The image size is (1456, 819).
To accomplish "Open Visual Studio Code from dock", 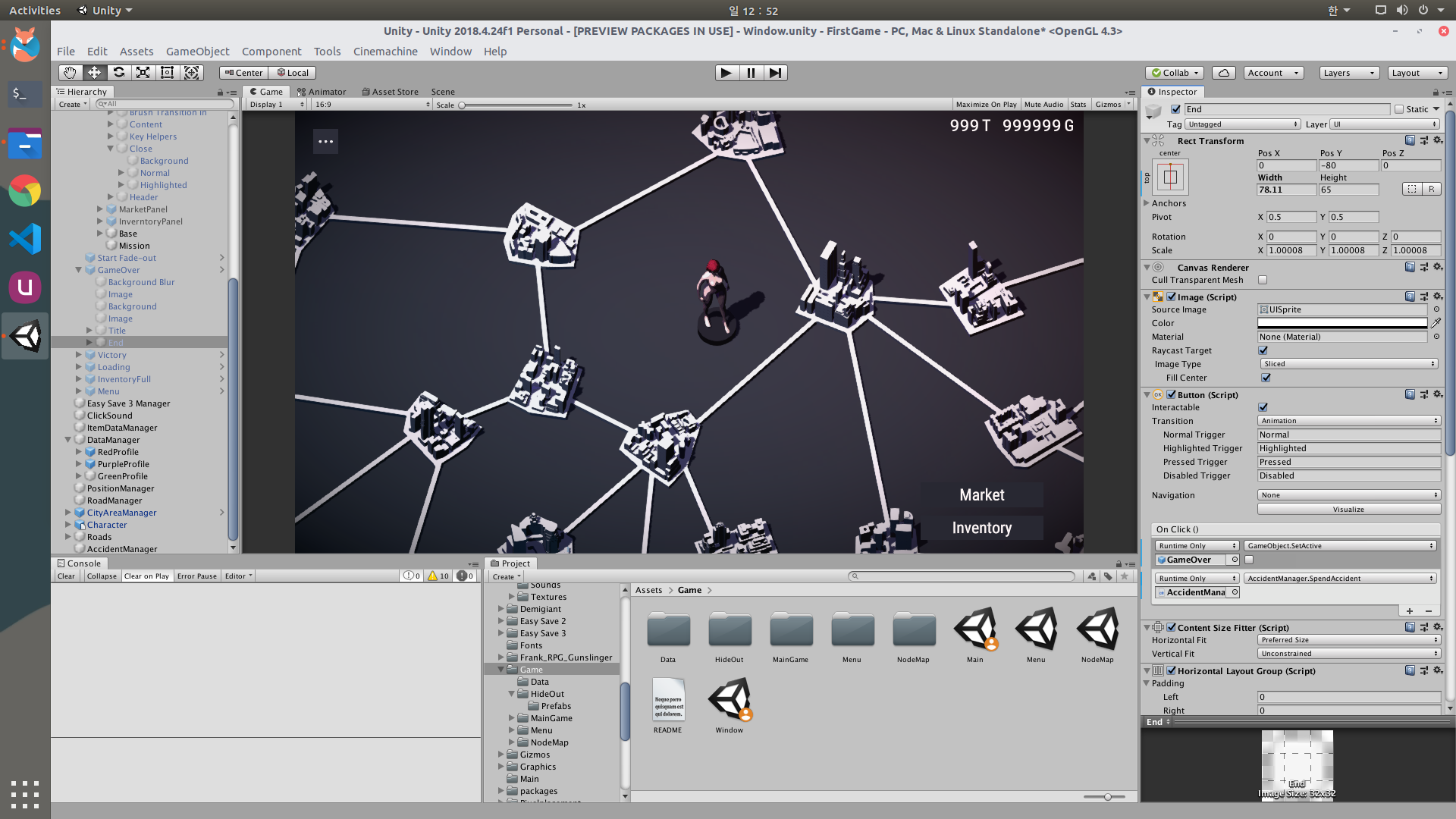I will [25, 239].
